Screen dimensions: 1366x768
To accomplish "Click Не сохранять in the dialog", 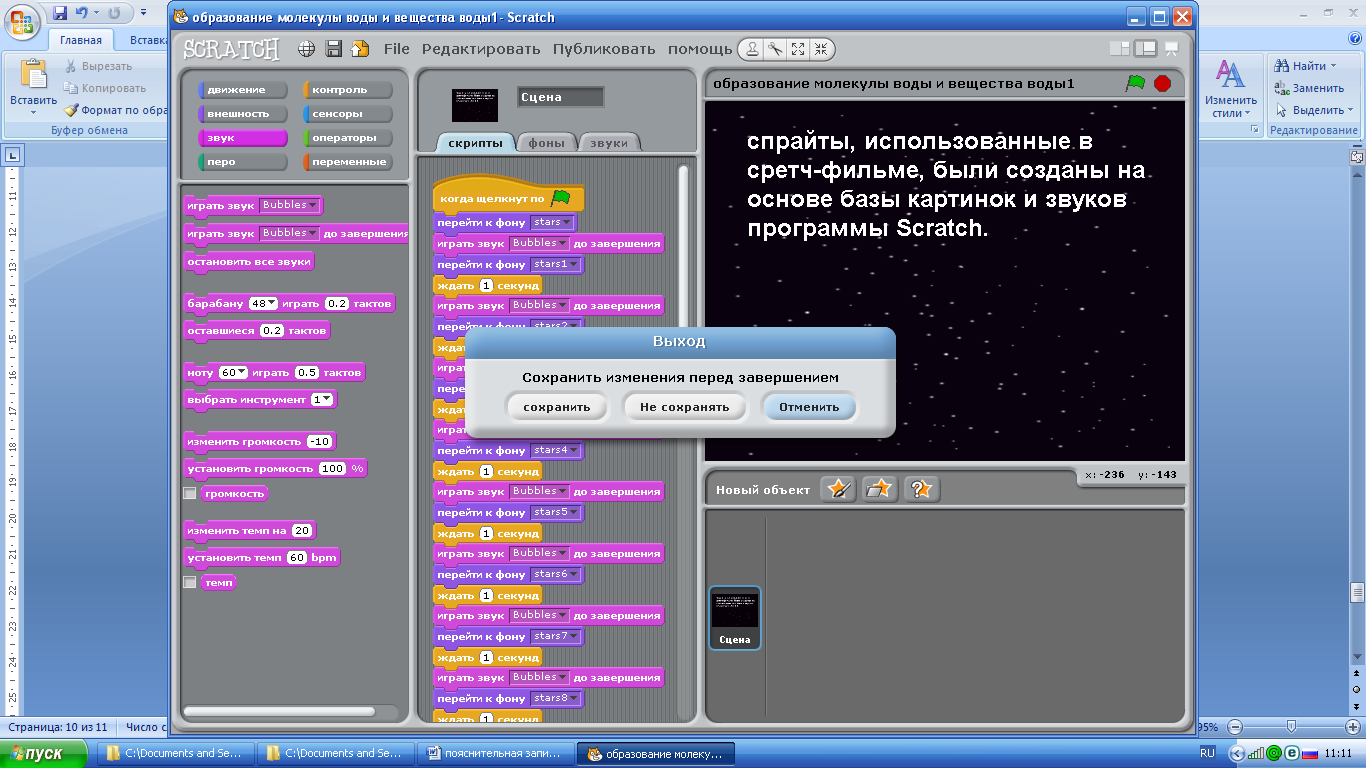I will 685,407.
